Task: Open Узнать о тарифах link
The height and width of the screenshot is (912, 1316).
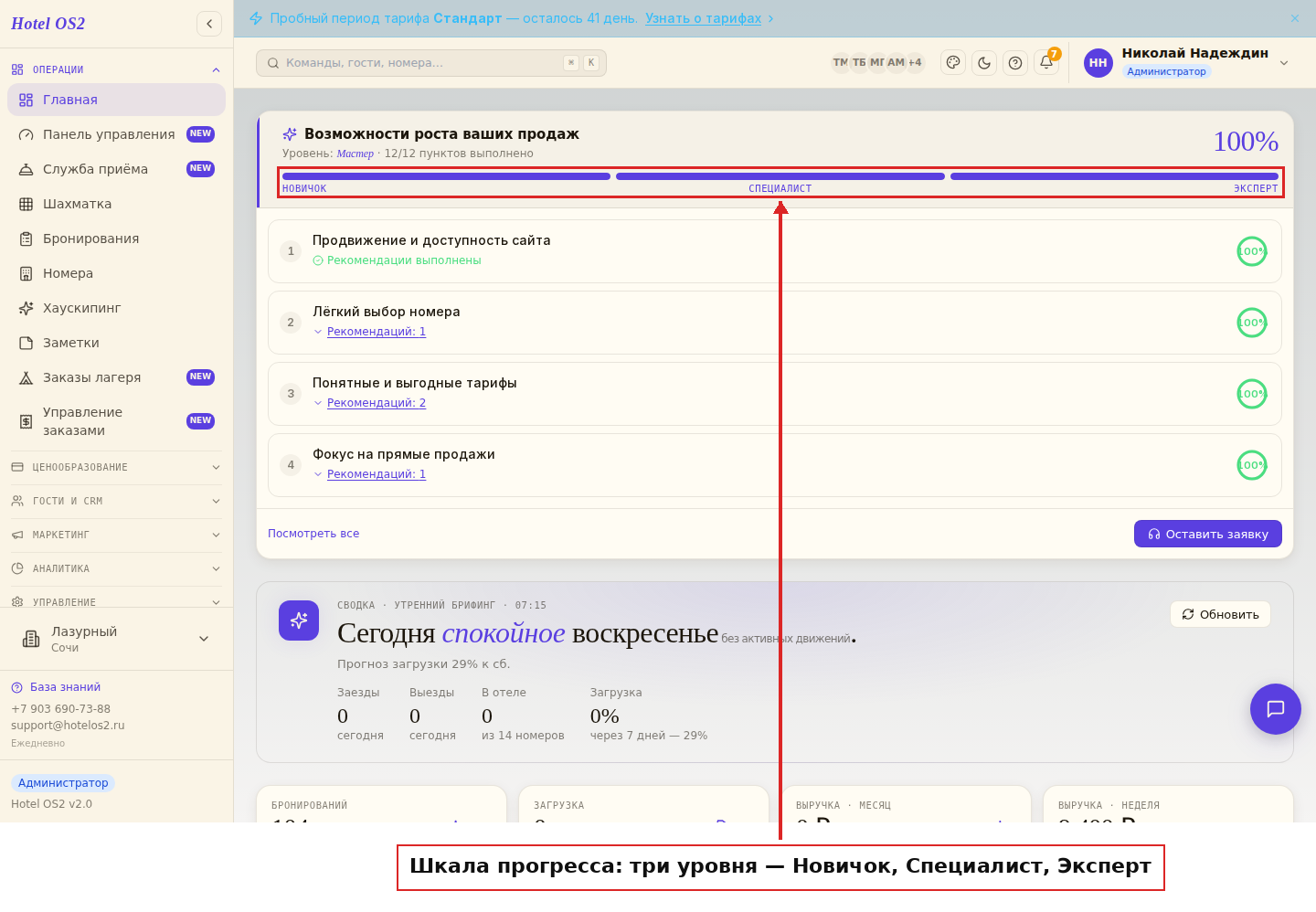Action: click(703, 18)
